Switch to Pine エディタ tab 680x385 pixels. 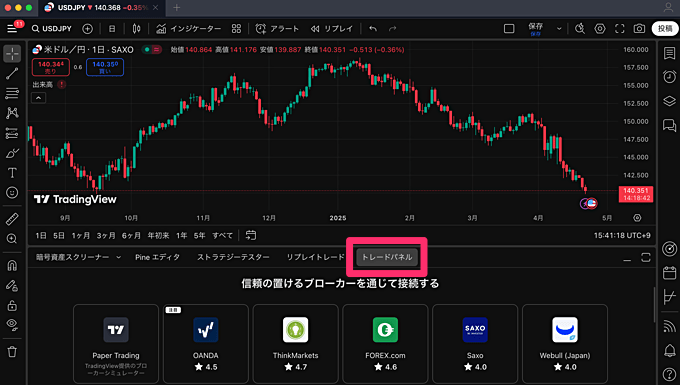(157, 257)
